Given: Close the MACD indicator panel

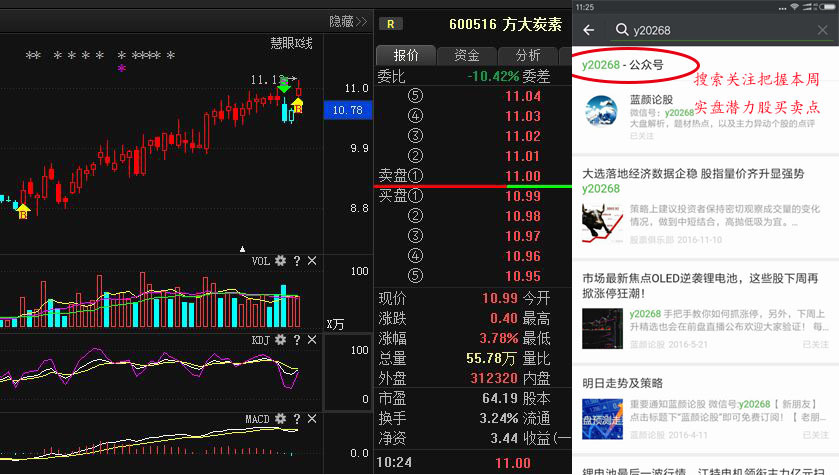Looking at the screenshot, I should (312, 418).
